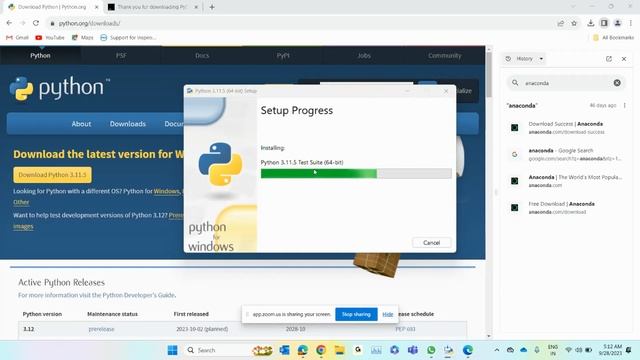Open the Maps bookmark
This screenshot has width=640, height=360.
click(x=82, y=38)
